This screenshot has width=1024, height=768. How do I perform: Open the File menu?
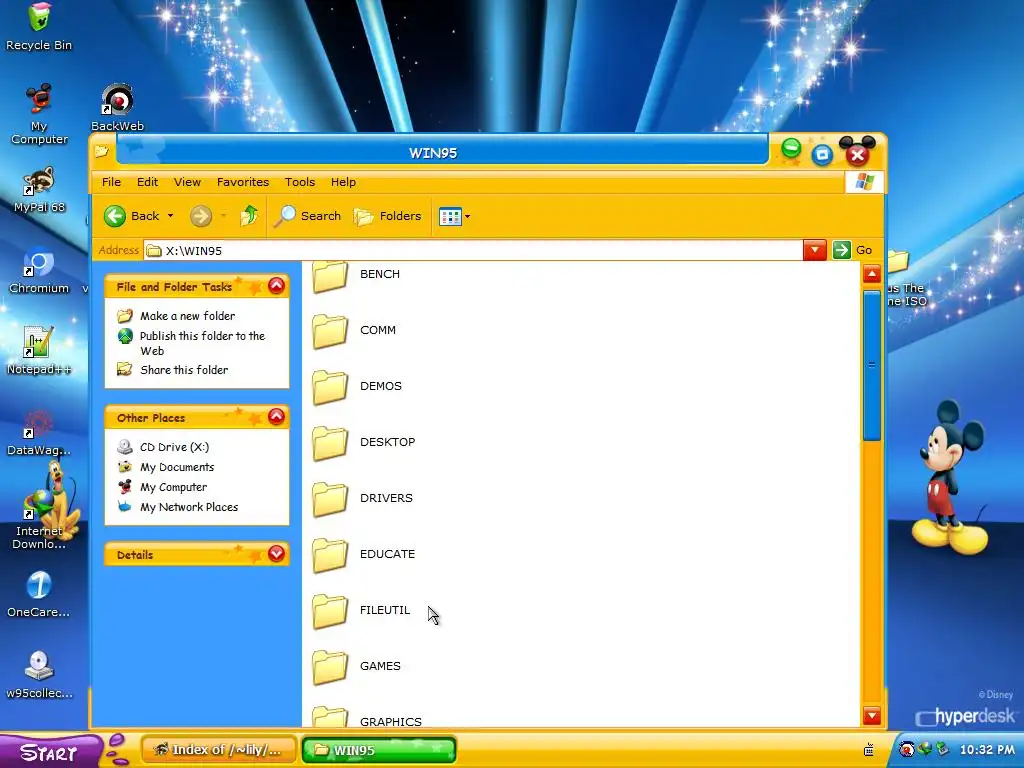[x=111, y=182]
